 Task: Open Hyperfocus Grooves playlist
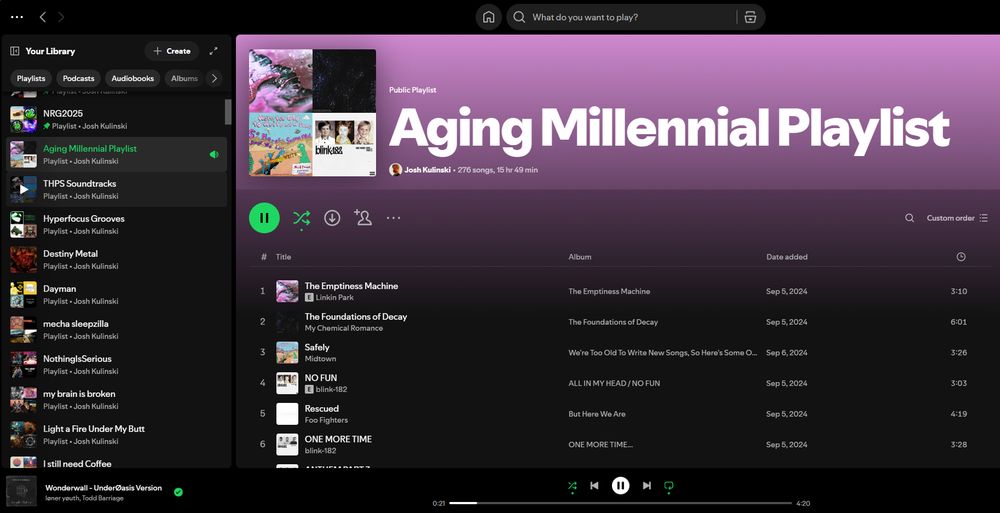[116, 225]
